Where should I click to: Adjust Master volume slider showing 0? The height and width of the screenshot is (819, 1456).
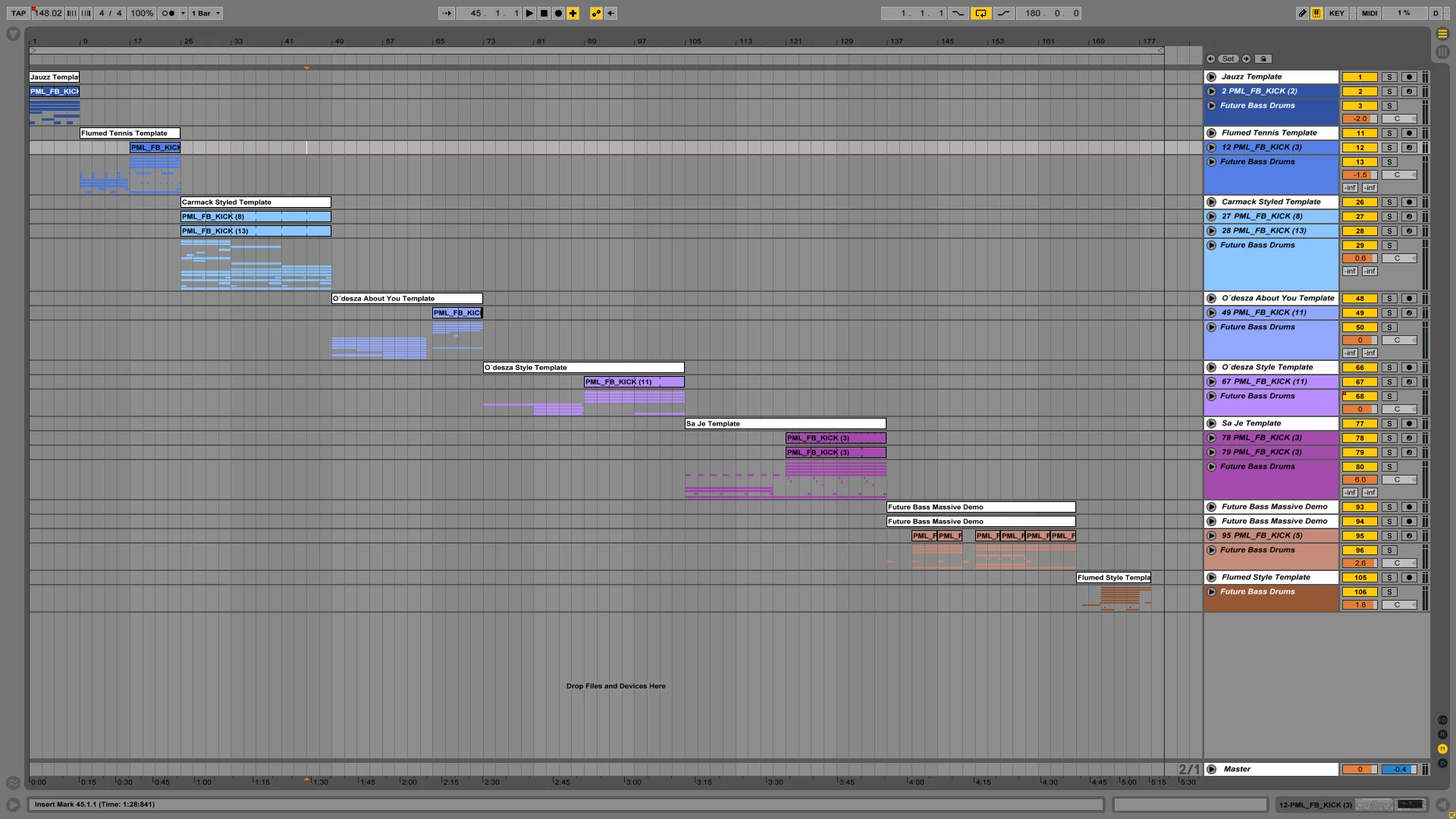[1360, 769]
